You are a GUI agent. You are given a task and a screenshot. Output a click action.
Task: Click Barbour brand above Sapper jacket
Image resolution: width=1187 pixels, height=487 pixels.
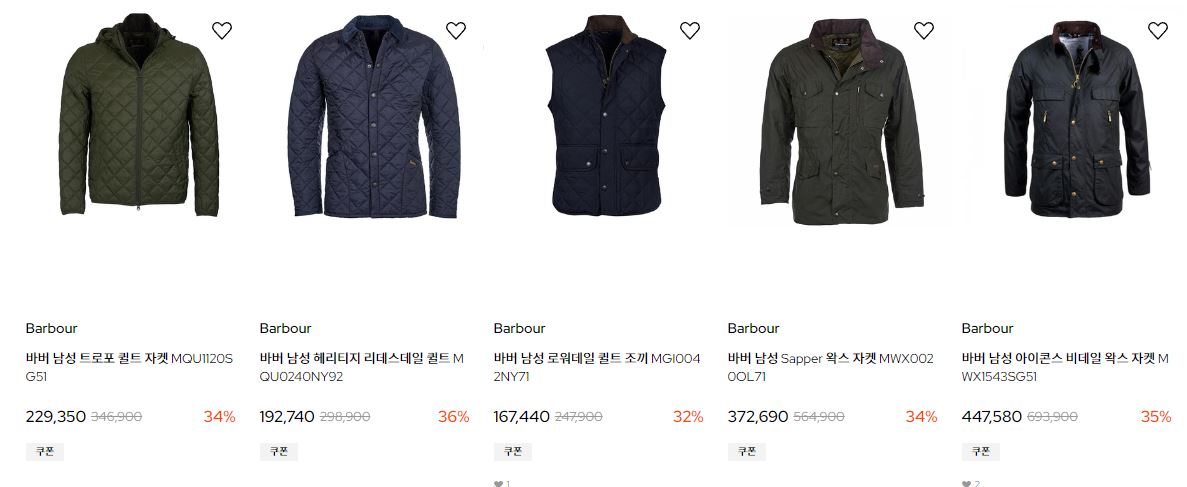pos(753,328)
